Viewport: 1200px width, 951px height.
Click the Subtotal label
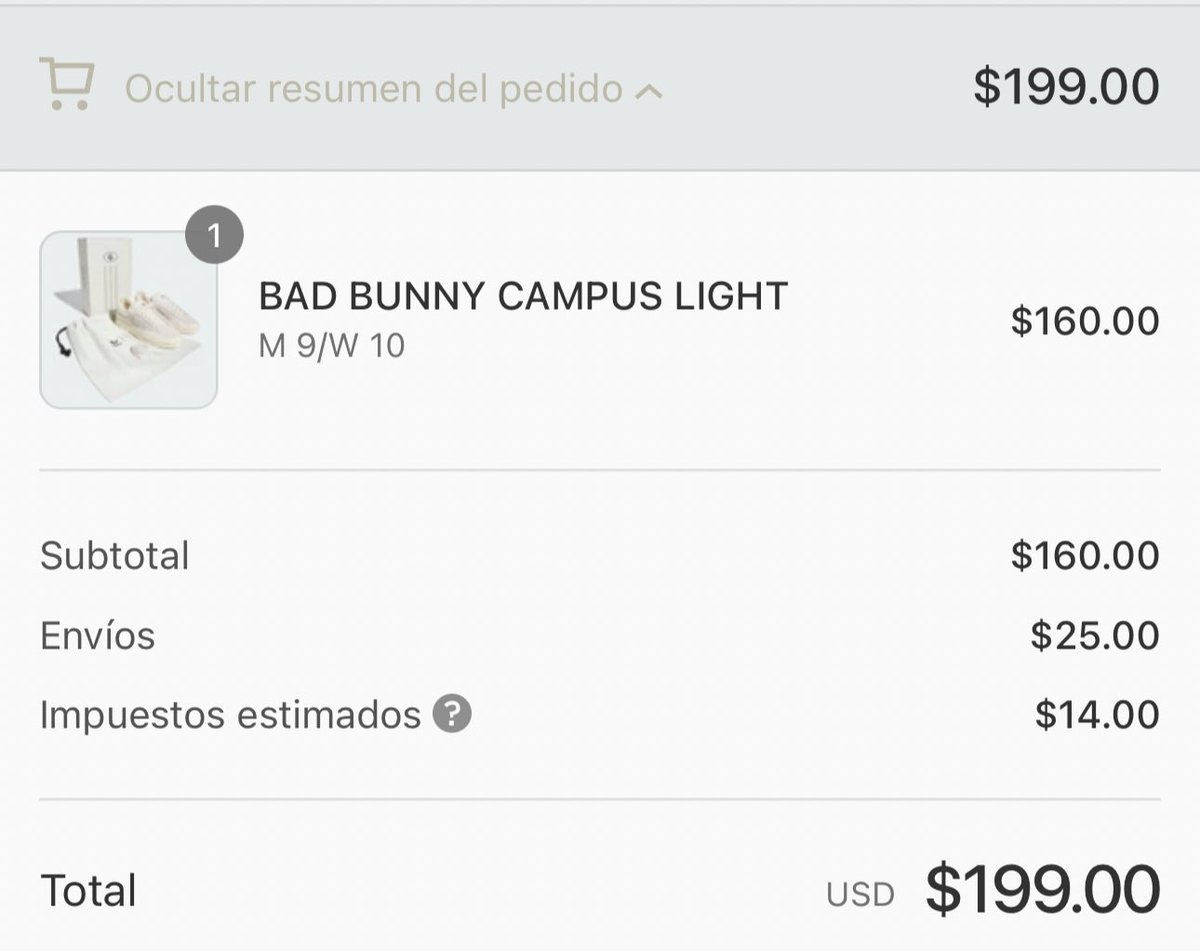pyautogui.click(x=115, y=555)
